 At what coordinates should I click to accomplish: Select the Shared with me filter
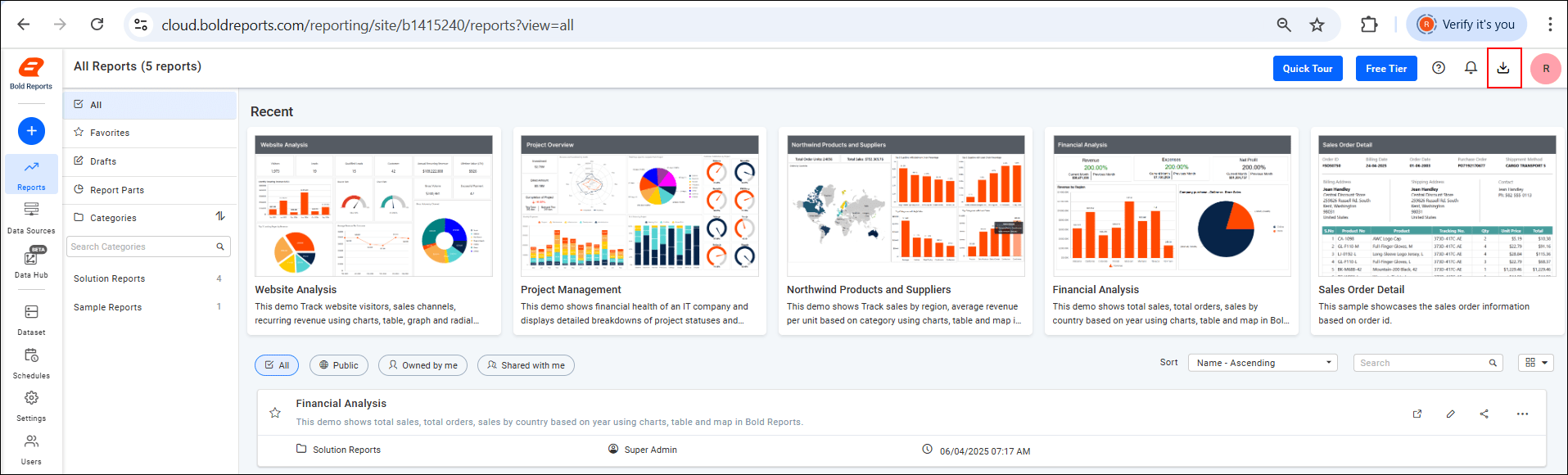coord(526,365)
